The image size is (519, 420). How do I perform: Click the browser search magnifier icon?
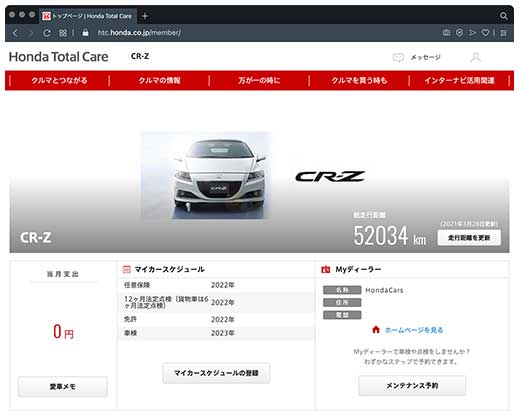tap(503, 16)
